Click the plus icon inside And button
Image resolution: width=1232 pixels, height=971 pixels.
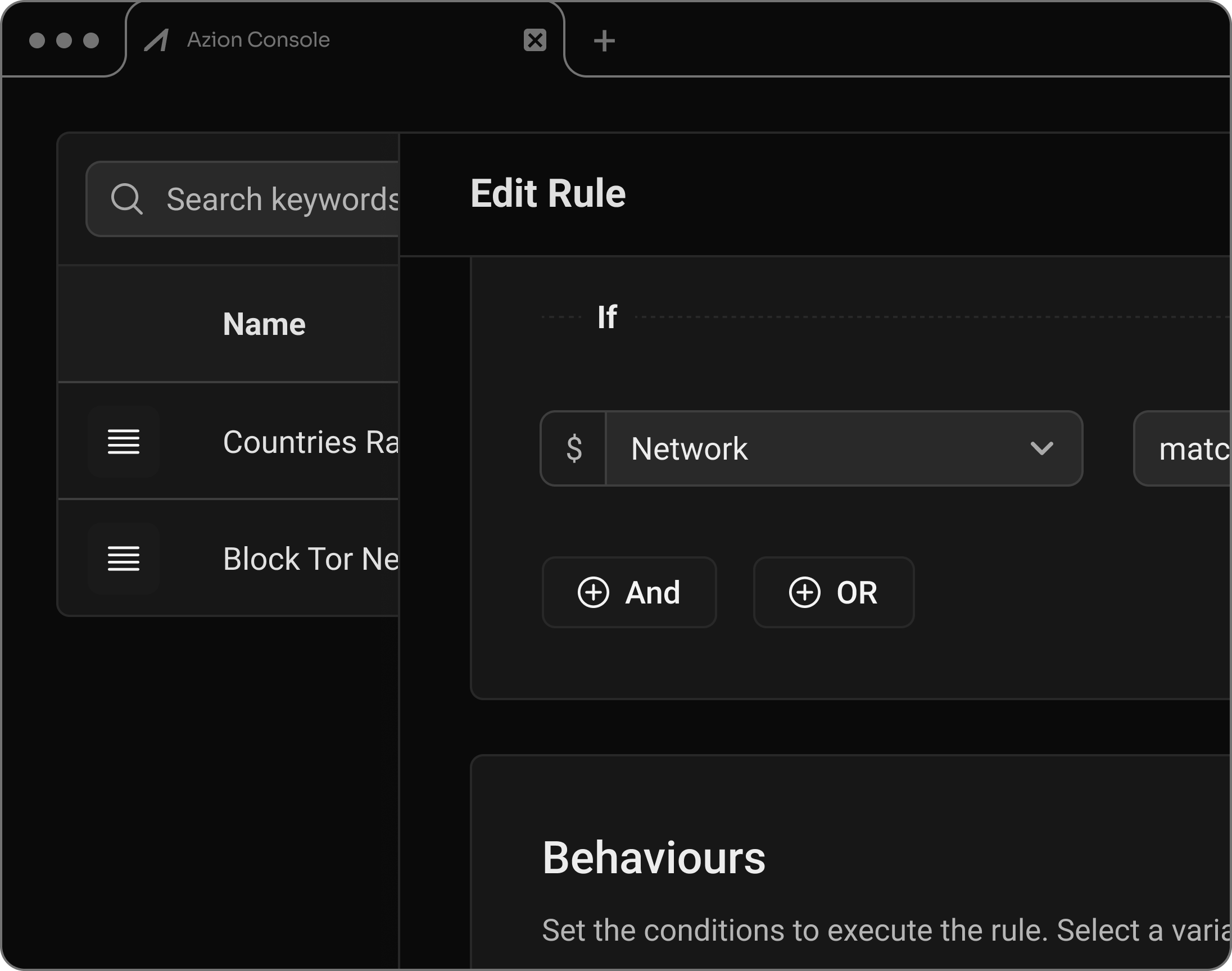coord(595,592)
